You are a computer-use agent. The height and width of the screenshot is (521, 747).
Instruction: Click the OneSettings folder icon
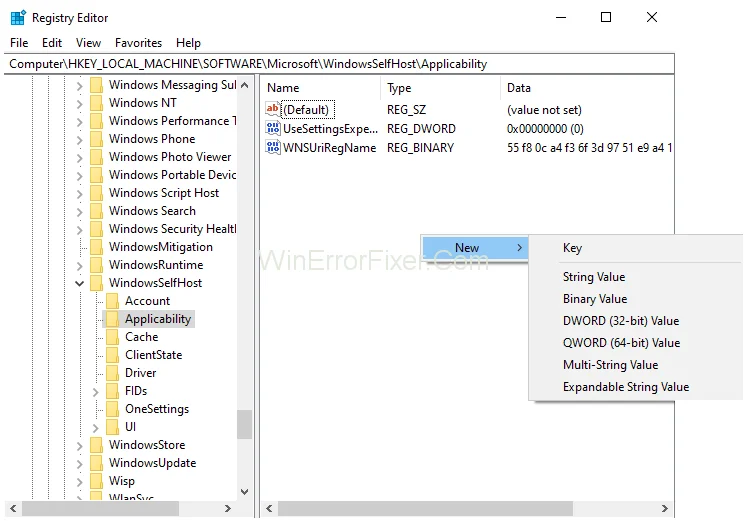point(112,409)
